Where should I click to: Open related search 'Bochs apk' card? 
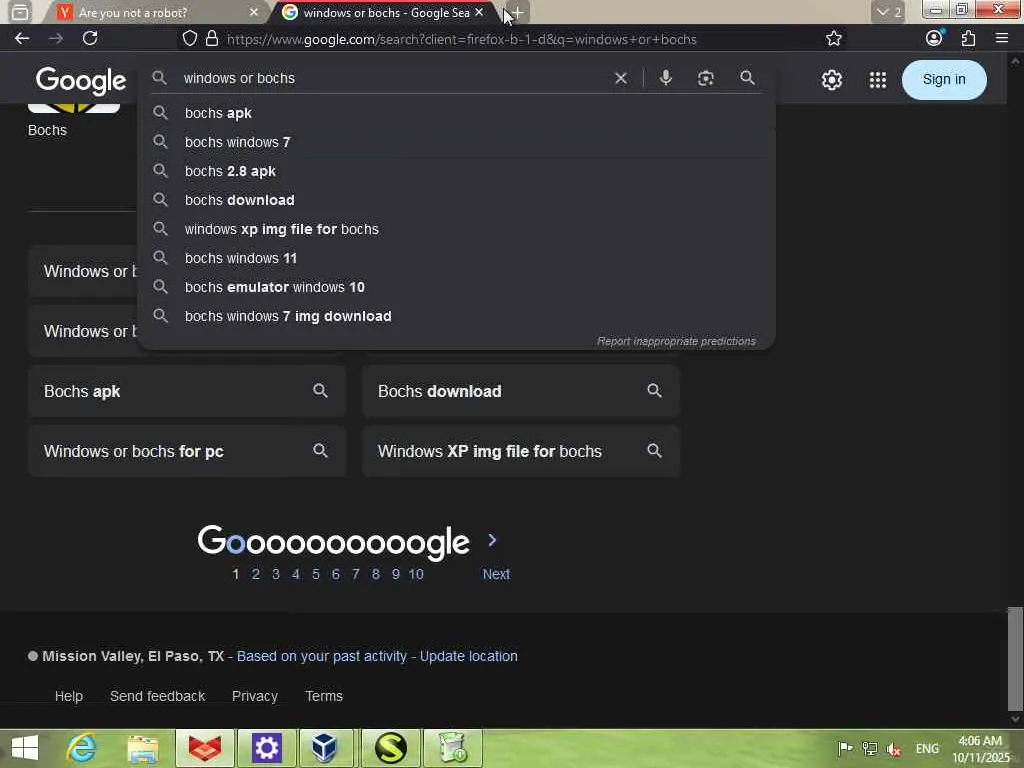[x=187, y=391]
